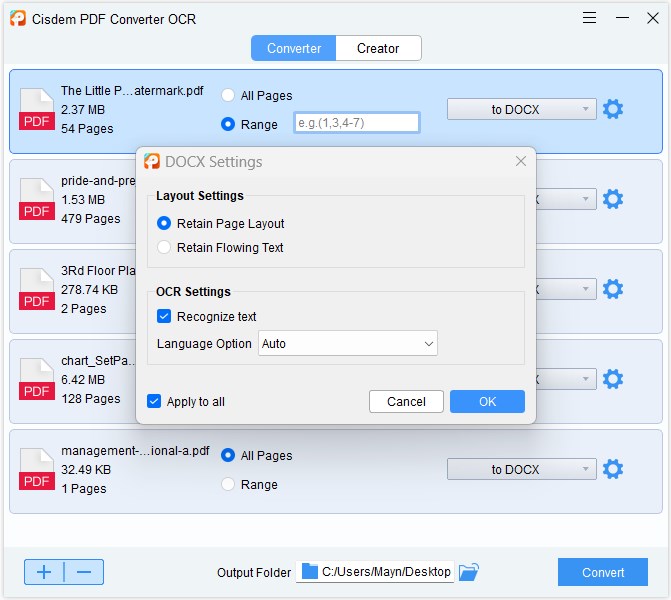Select file name management-...ional-a.pdf
The width and height of the screenshot is (671, 600).
(x=135, y=451)
